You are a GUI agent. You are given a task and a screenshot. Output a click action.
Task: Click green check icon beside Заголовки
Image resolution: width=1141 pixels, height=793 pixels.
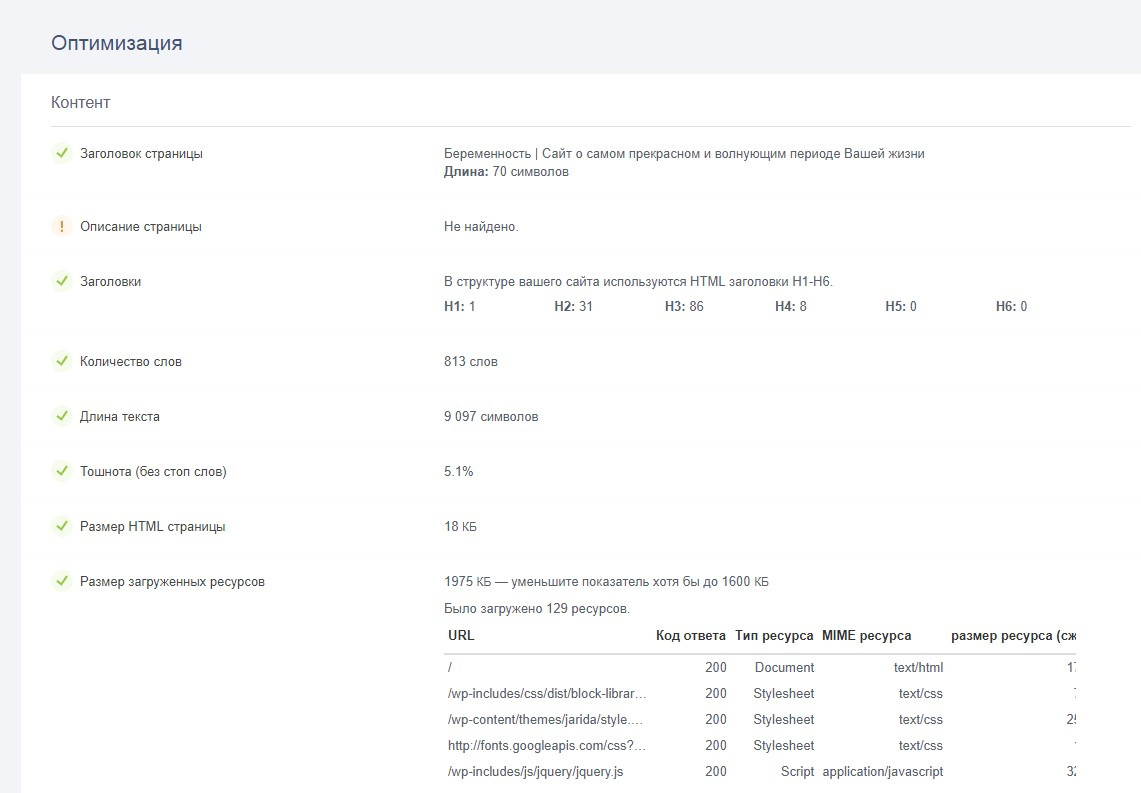(x=62, y=281)
